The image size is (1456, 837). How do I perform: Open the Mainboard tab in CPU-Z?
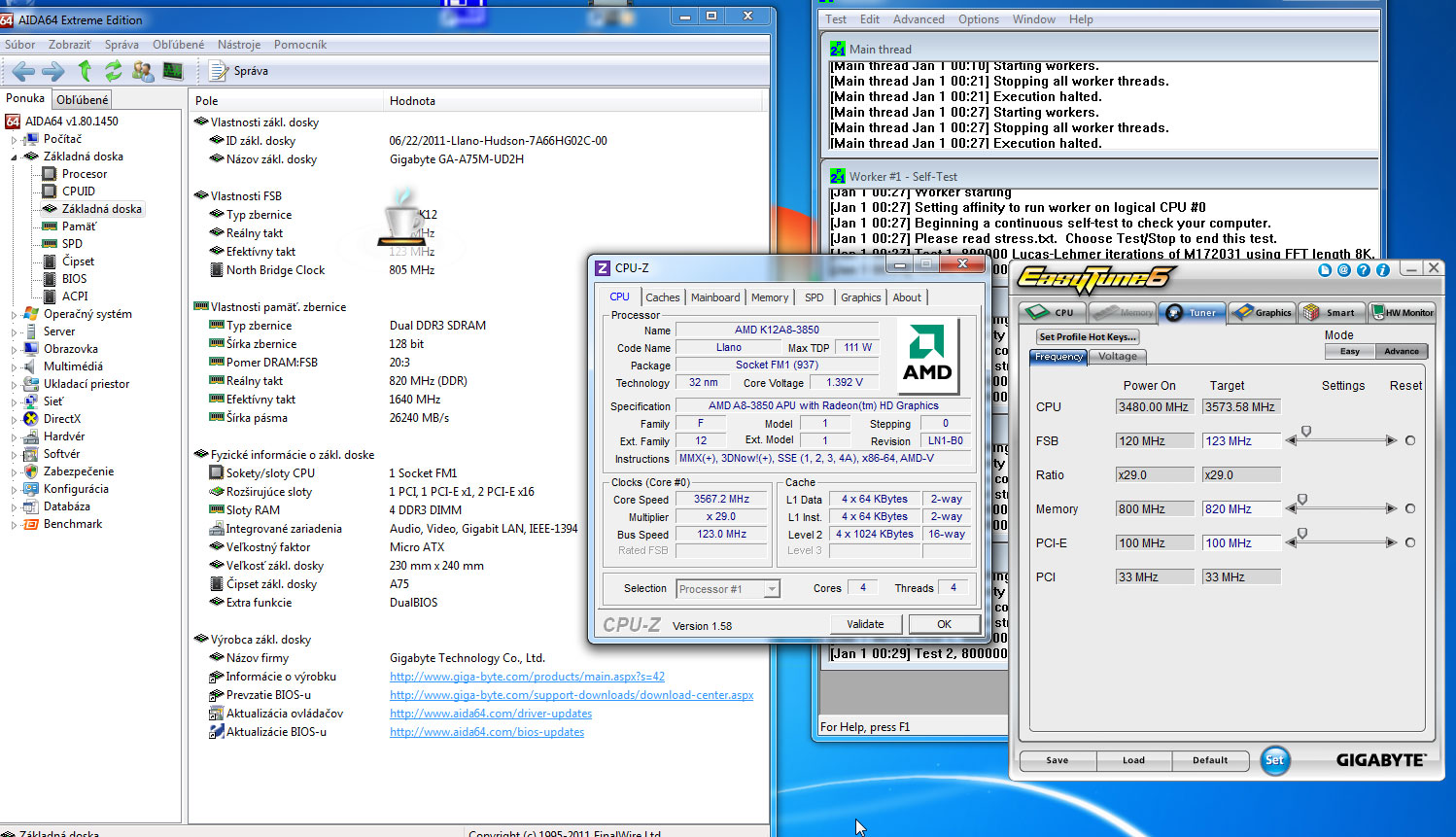[715, 297]
